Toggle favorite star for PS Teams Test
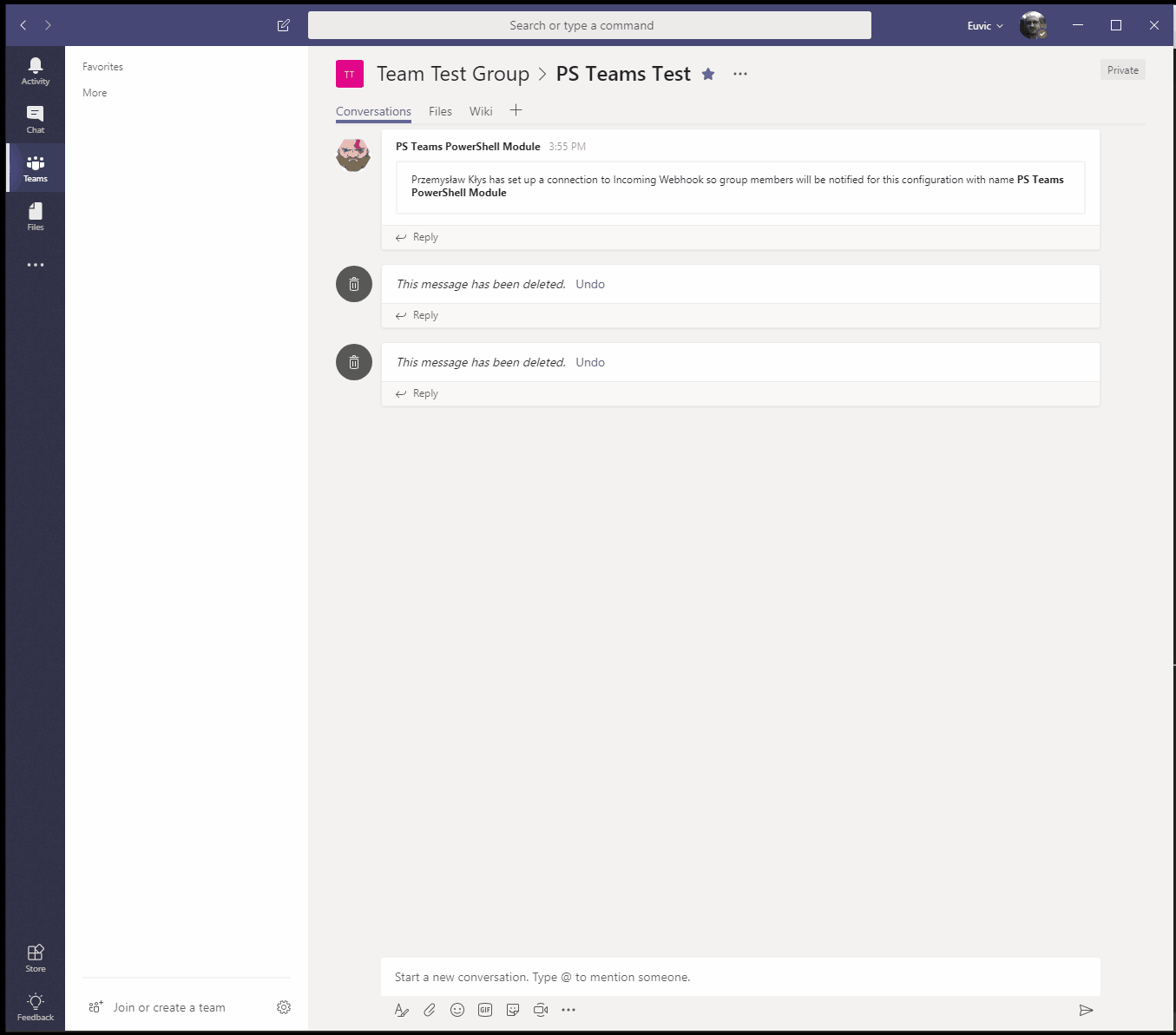The image size is (1176, 1035). click(708, 74)
